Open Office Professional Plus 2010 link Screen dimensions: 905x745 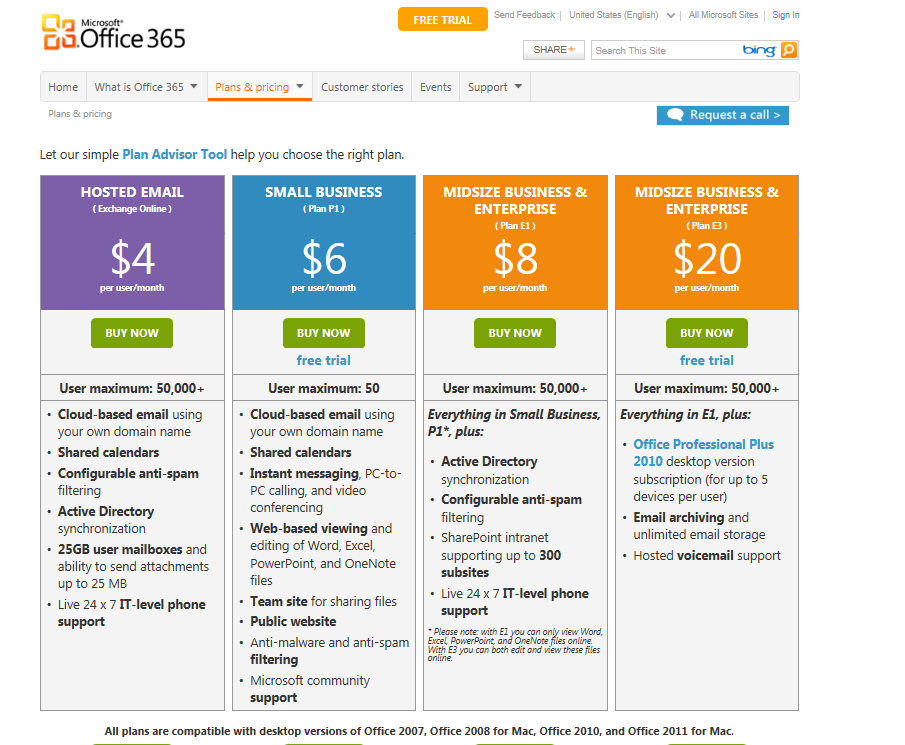[x=703, y=453]
